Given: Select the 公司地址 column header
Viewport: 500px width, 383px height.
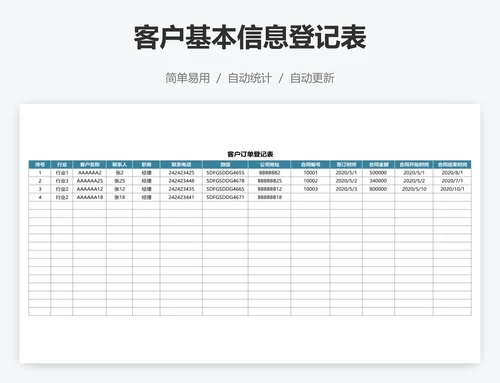Looking at the screenshot, I should point(269,164).
